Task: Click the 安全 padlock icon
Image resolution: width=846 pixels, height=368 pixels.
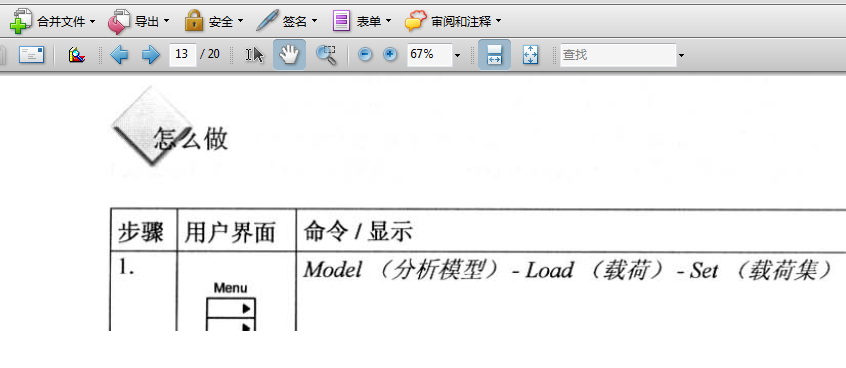Action: (194, 22)
